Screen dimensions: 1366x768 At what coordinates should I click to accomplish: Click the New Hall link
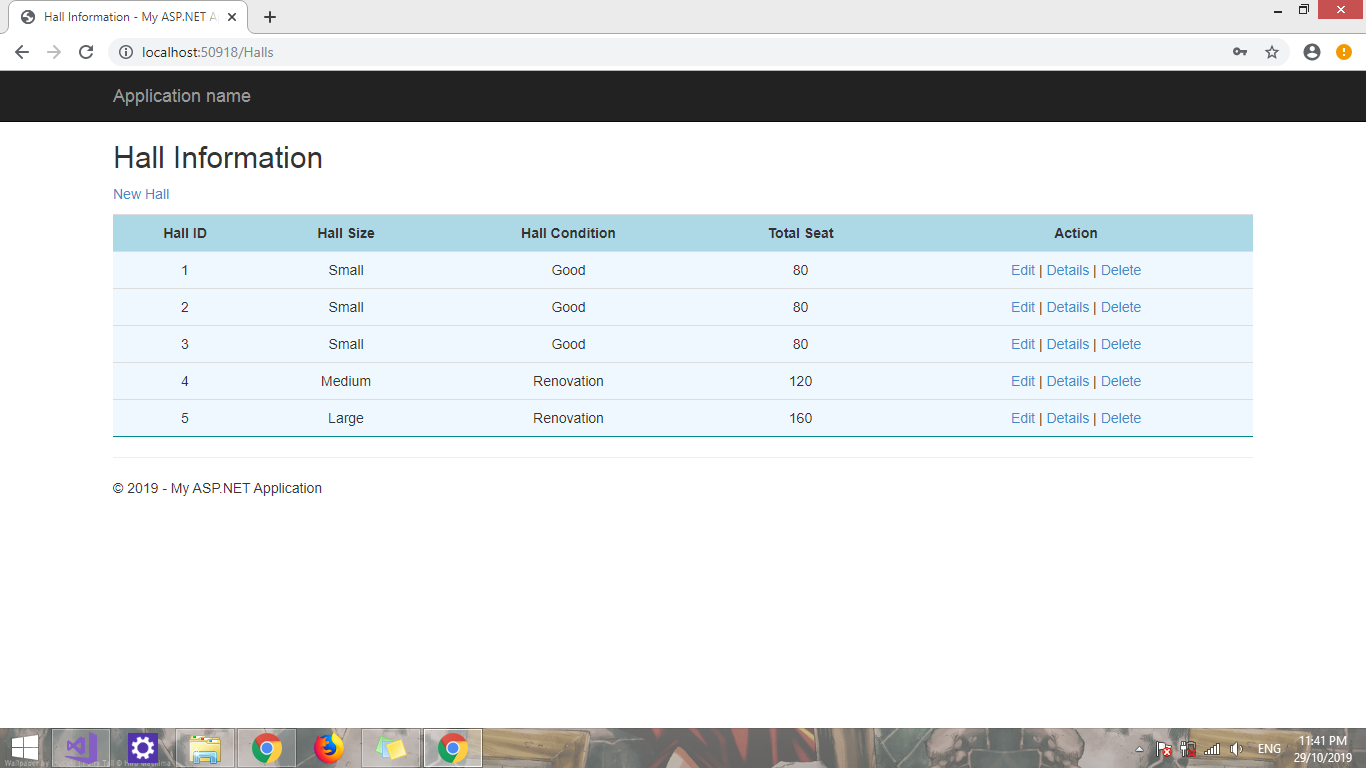coord(140,194)
